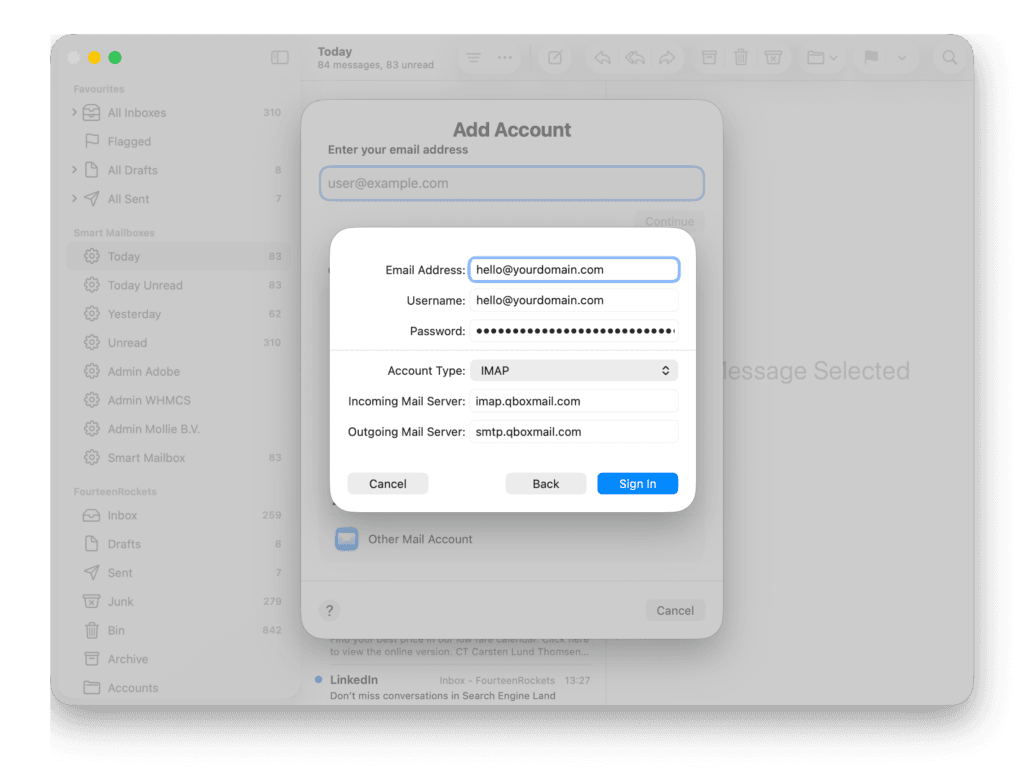Select Other Mail Account option
This screenshot has width=1024, height=772.
pos(512,539)
